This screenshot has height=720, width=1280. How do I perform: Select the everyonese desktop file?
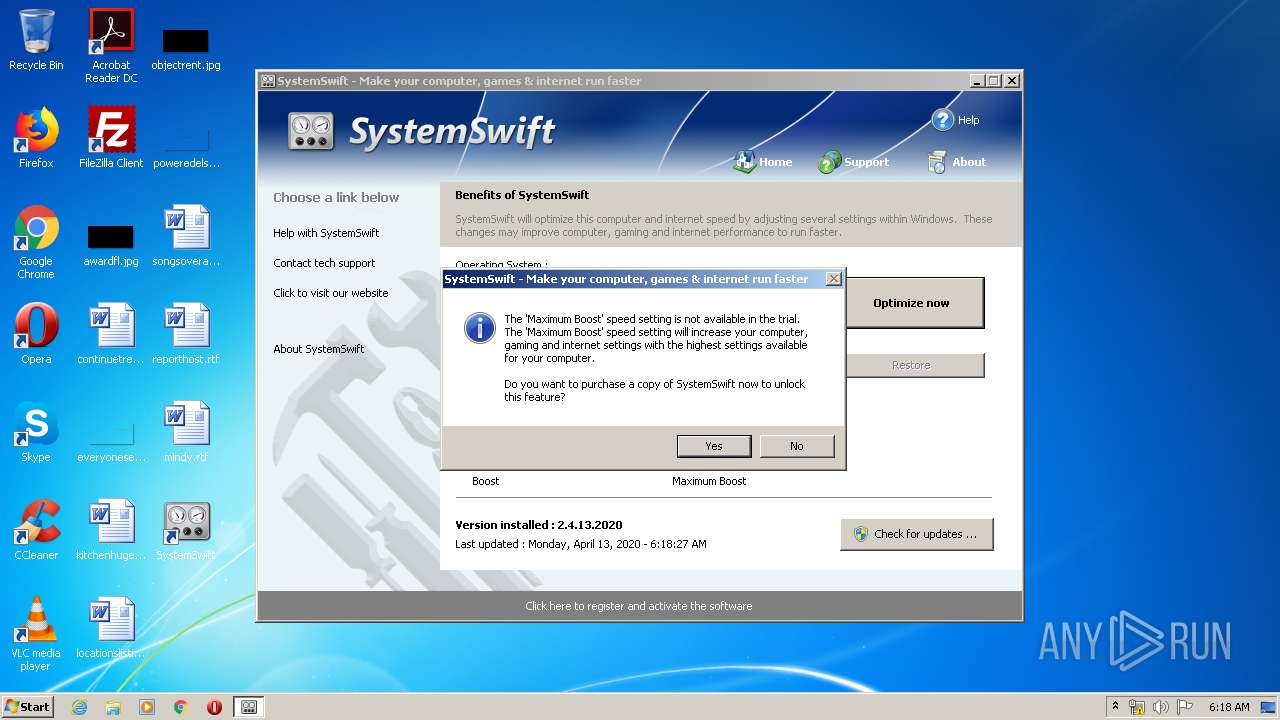(111, 440)
